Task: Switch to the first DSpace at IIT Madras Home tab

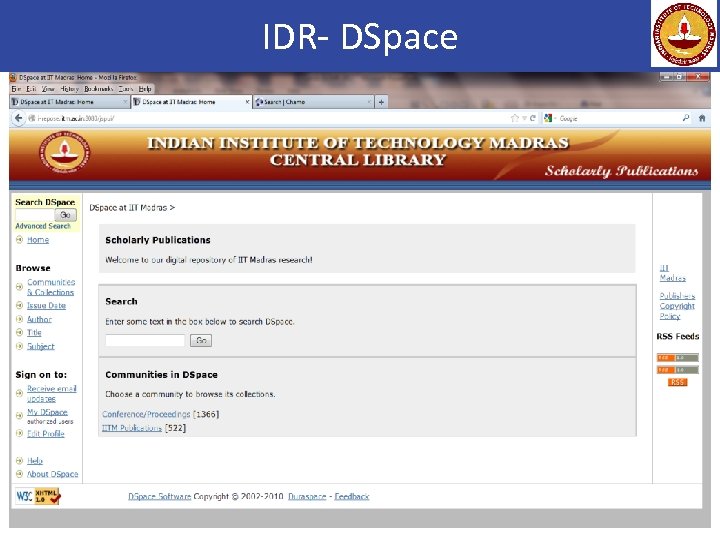Action: [x=69, y=102]
